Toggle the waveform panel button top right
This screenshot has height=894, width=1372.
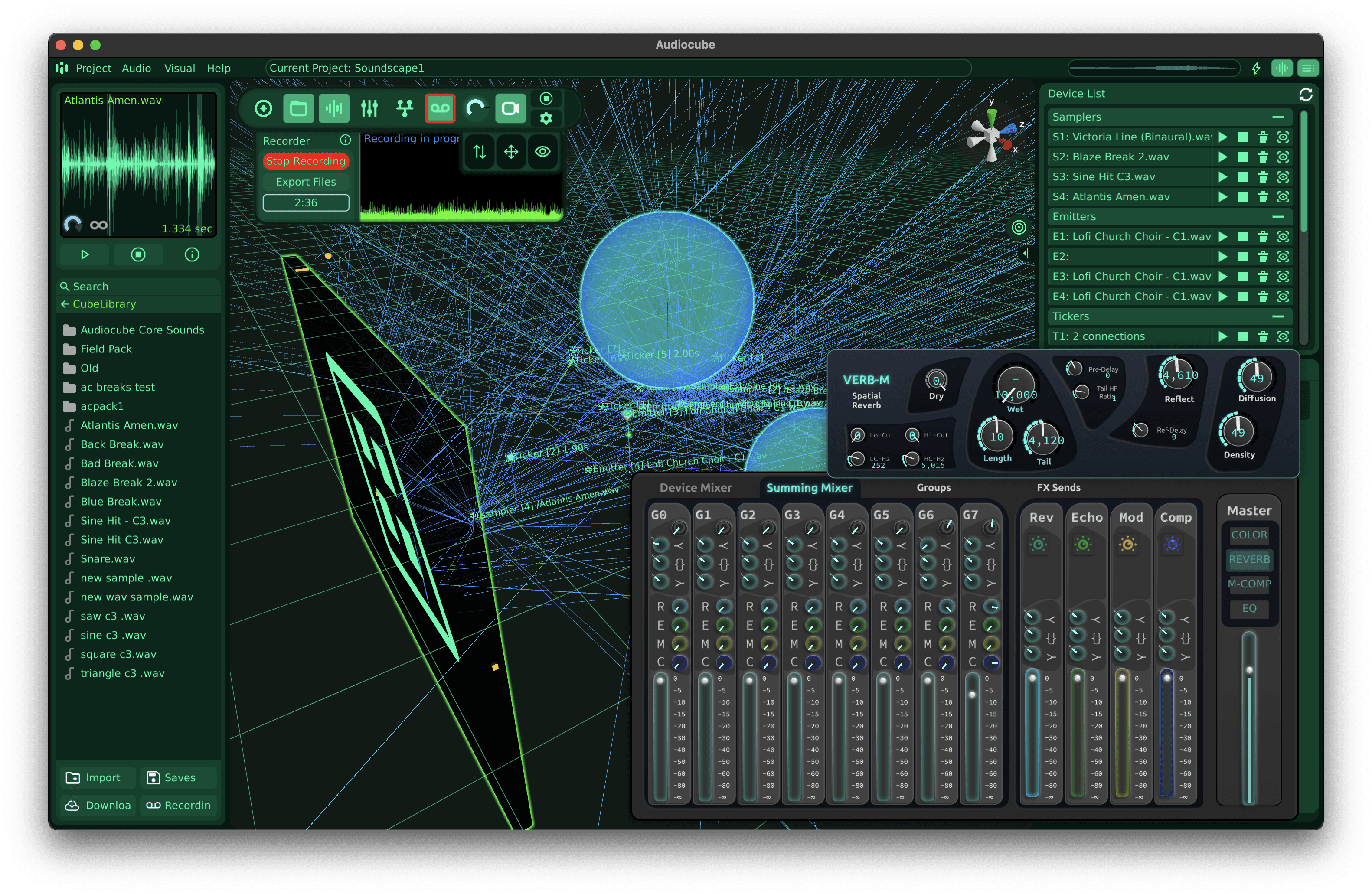[x=1281, y=68]
